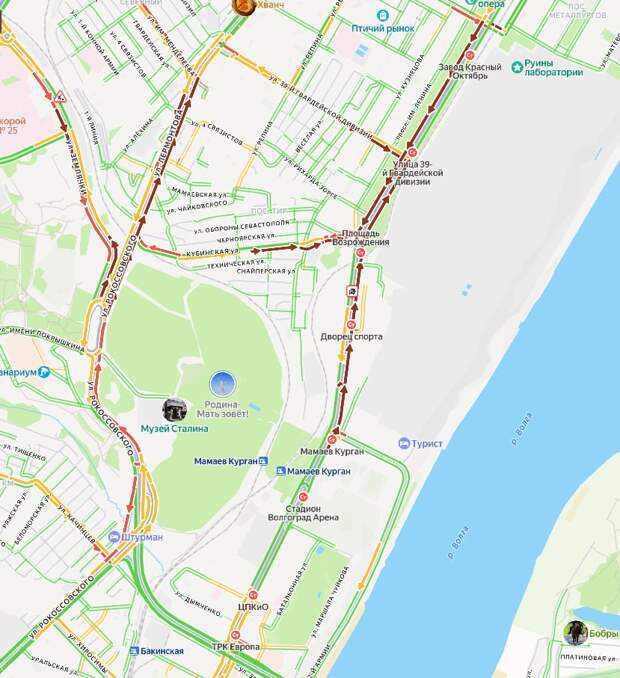The image size is (620, 678).
Task: Click the Родина-Мать зовёт monument icon
Action: [x=223, y=384]
